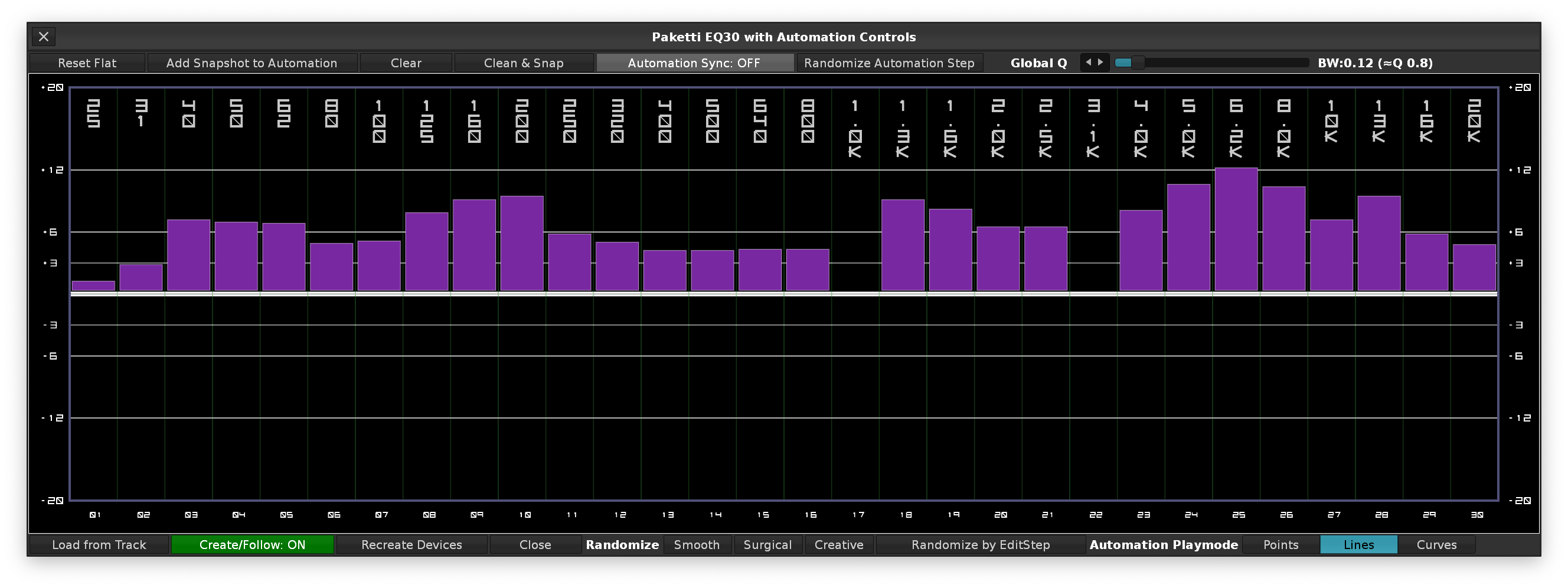Viewport: 1568px width, 588px height.
Task: Apply Smooth randomize preset
Action: tap(697, 545)
